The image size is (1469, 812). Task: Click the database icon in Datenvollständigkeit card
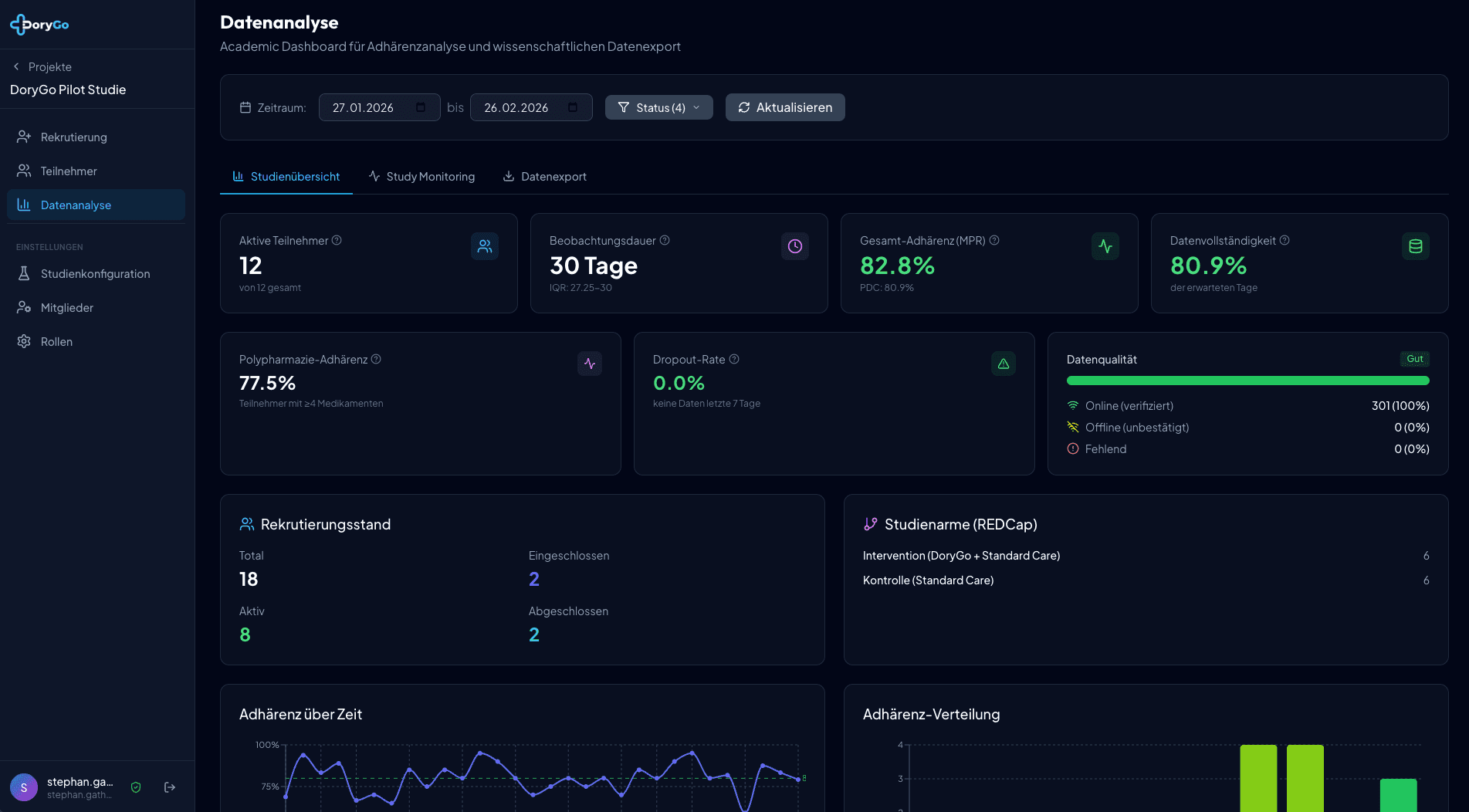(1415, 246)
